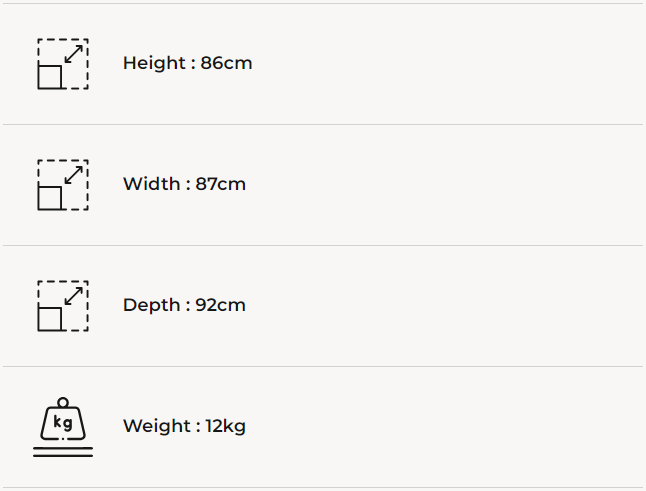
Task: Click the solid square in Width icon
Action: [50, 198]
